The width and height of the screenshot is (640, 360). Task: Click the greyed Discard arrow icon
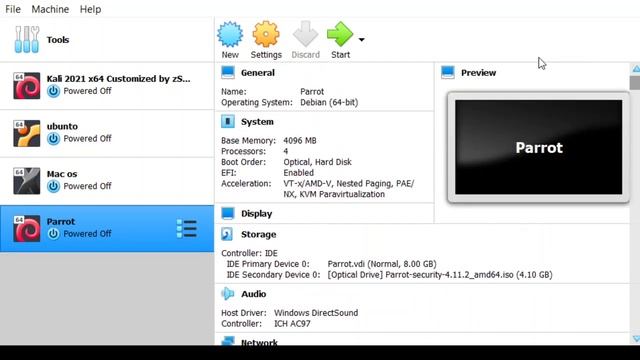[x=305, y=34]
